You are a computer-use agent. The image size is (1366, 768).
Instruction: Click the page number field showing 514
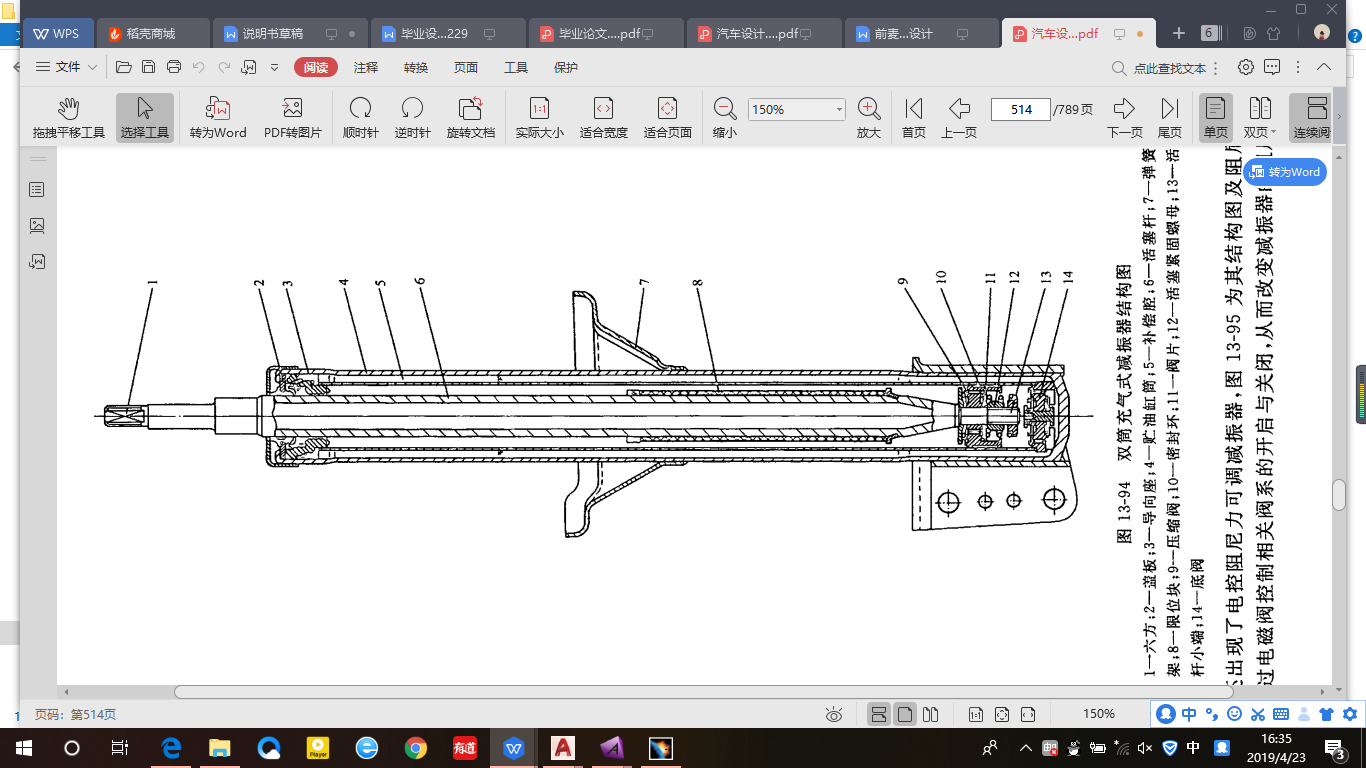click(1020, 110)
